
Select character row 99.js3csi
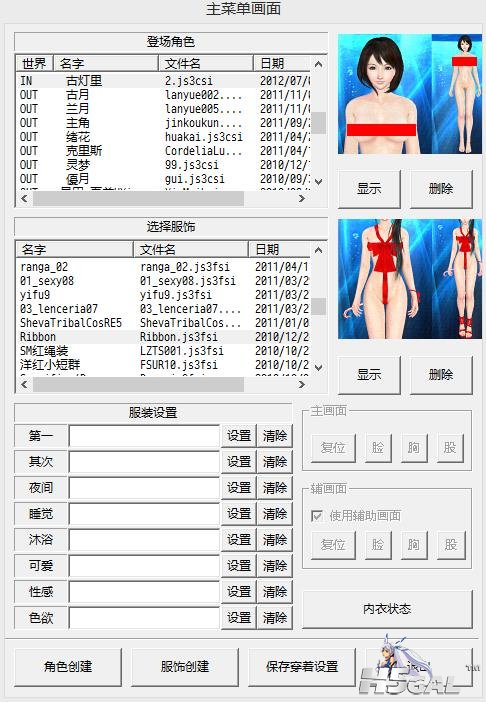pos(163,165)
